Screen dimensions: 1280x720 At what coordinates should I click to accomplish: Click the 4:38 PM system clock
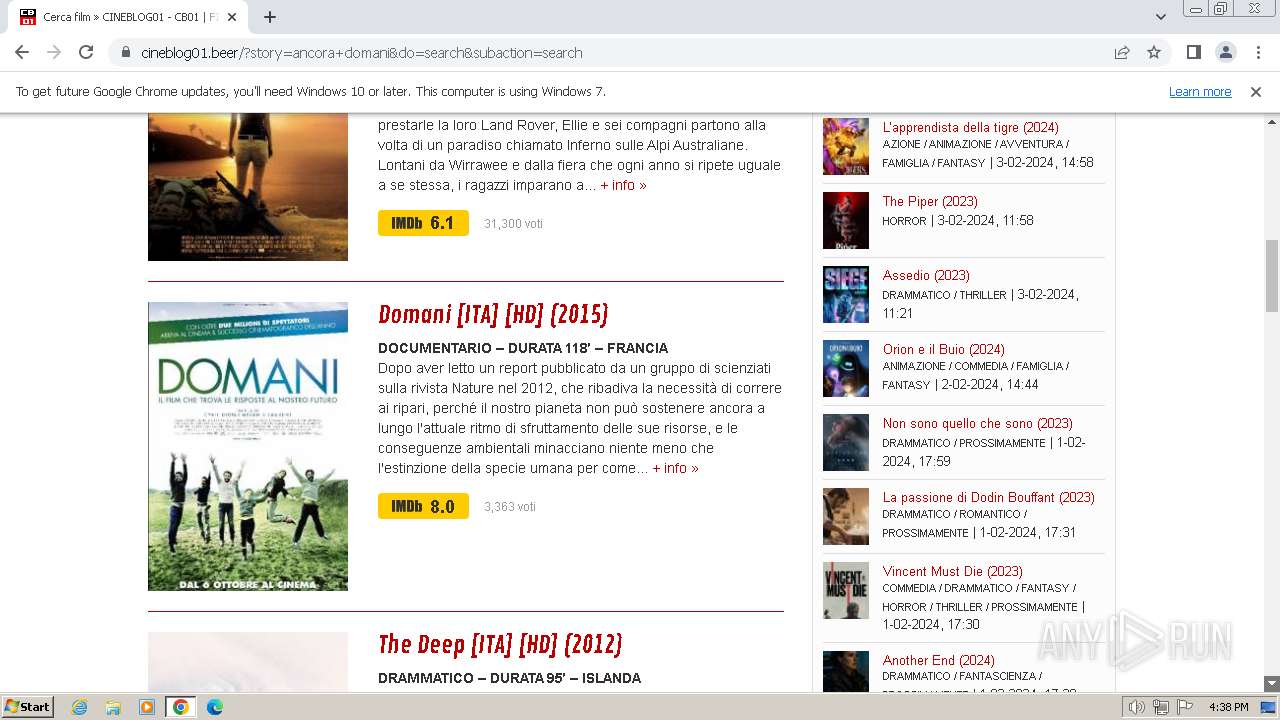coord(1228,707)
